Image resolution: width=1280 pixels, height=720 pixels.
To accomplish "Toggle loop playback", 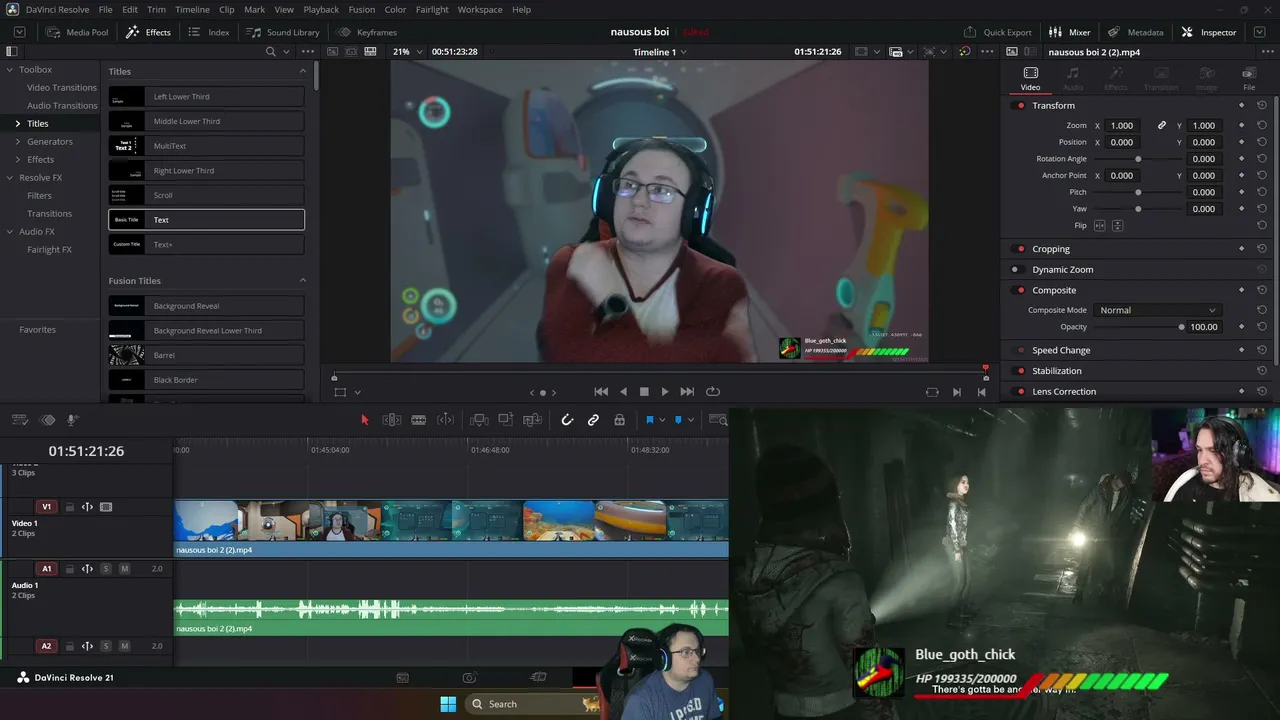I will [x=713, y=392].
